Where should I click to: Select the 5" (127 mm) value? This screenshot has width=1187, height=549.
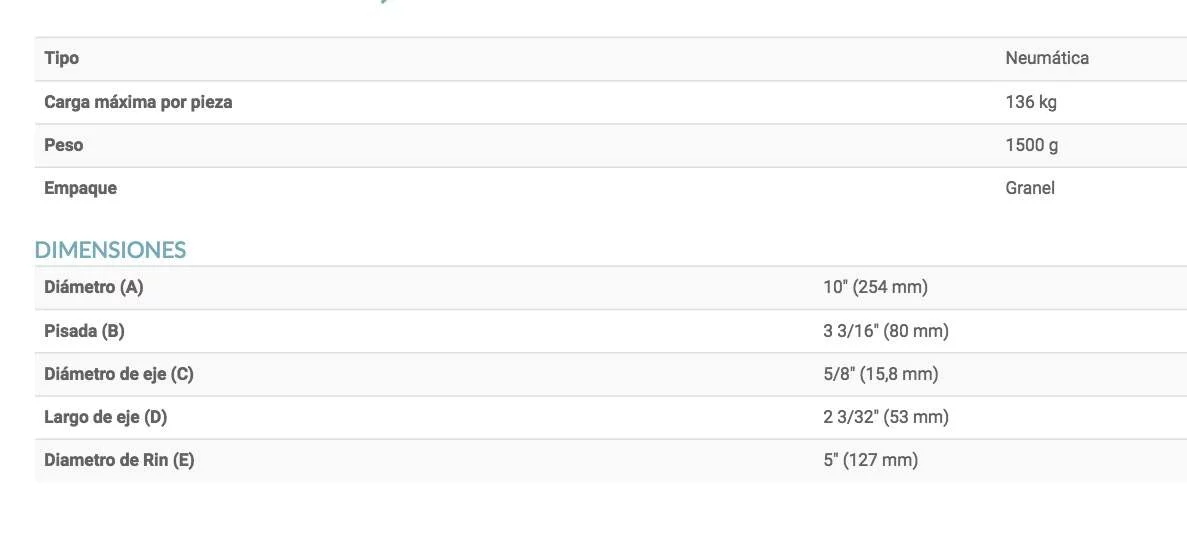tap(870, 460)
